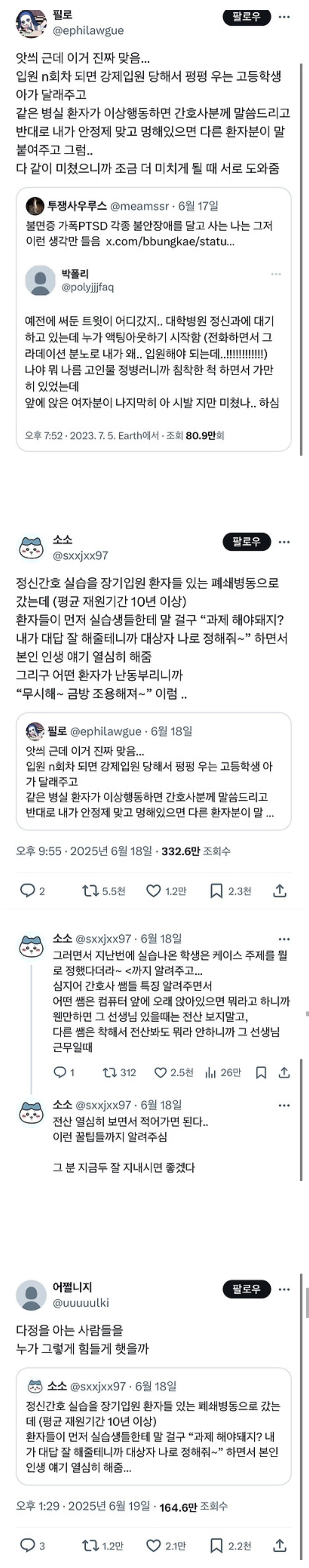The height and width of the screenshot is (1568, 309).
Task: Share the 소소 tweet via upload icon
Action: tap(279, 891)
